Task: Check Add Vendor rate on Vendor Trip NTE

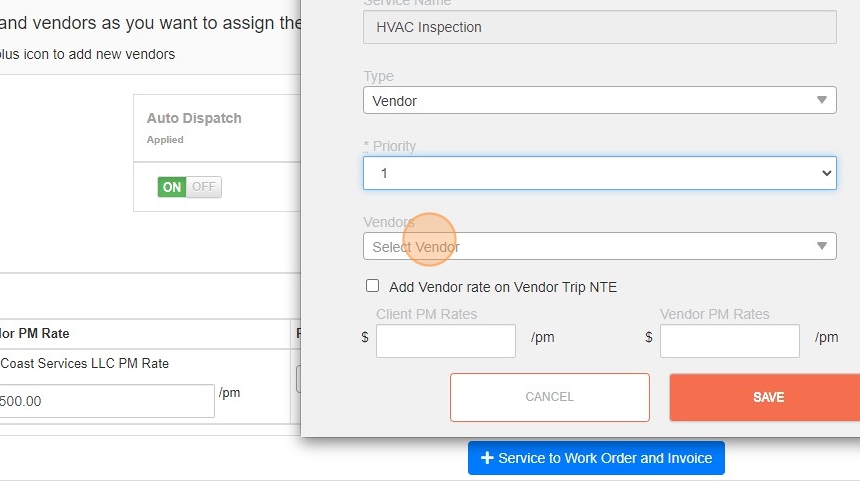Action: point(373,286)
